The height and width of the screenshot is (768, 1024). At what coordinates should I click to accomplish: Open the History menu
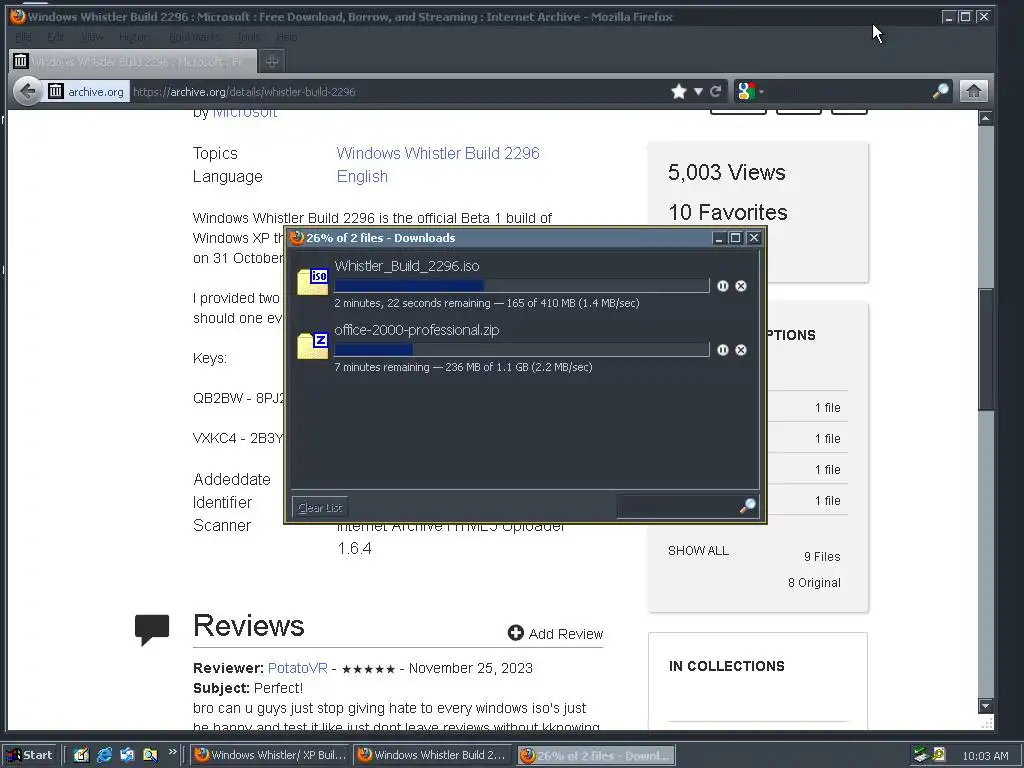[134, 37]
